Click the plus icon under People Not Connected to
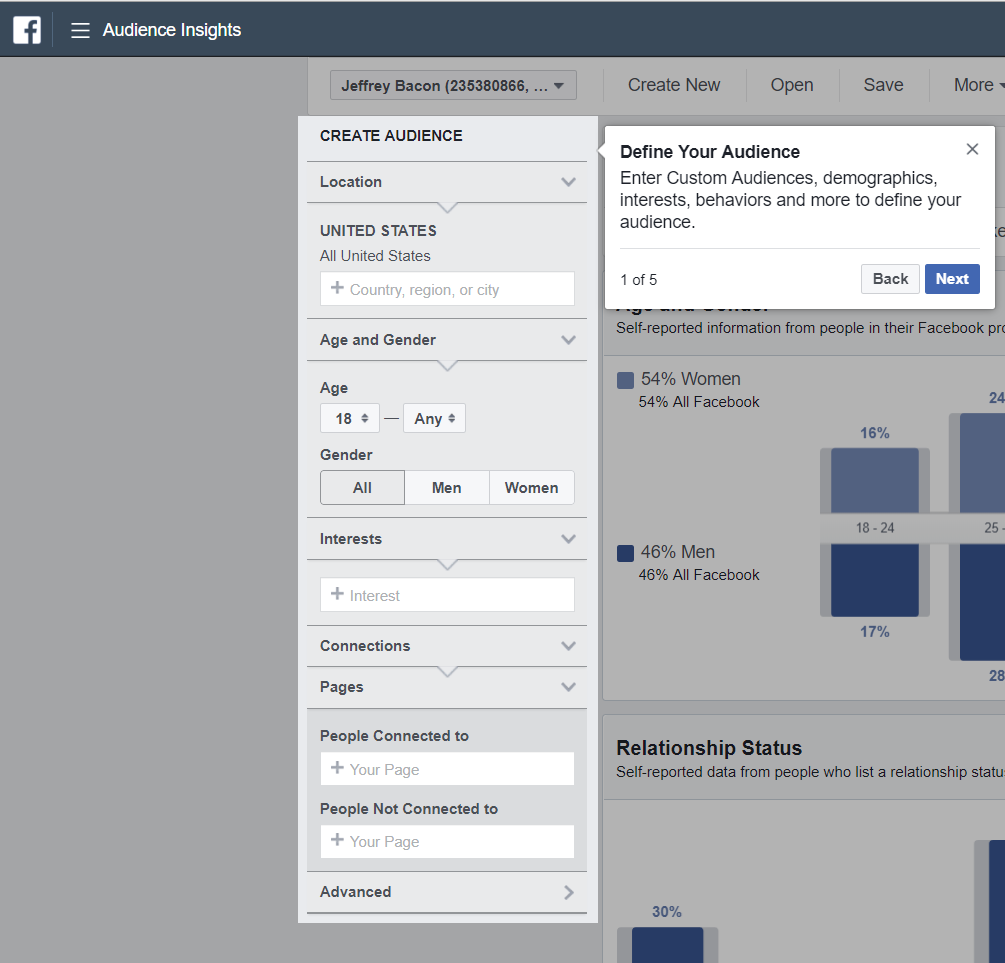1005x963 pixels. click(337, 839)
